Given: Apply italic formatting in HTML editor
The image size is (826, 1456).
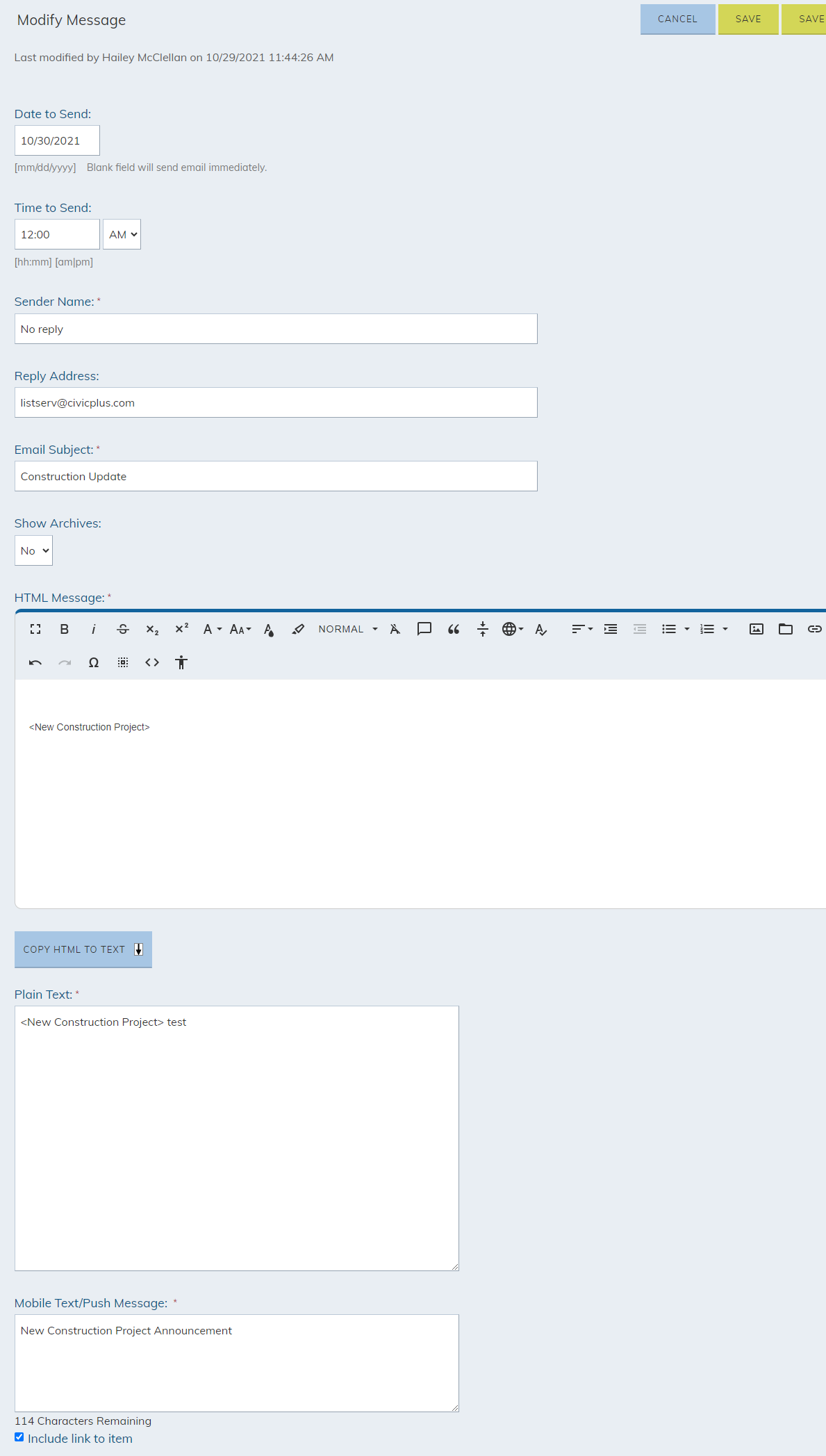Looking at the screenshot, I should [x=94, y=629].
